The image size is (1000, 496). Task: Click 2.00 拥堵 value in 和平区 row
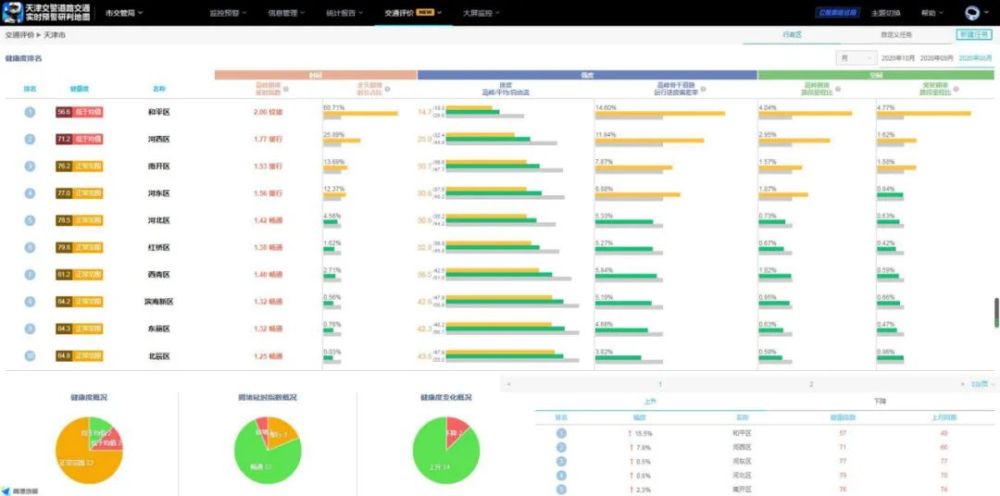pos(268,112)
